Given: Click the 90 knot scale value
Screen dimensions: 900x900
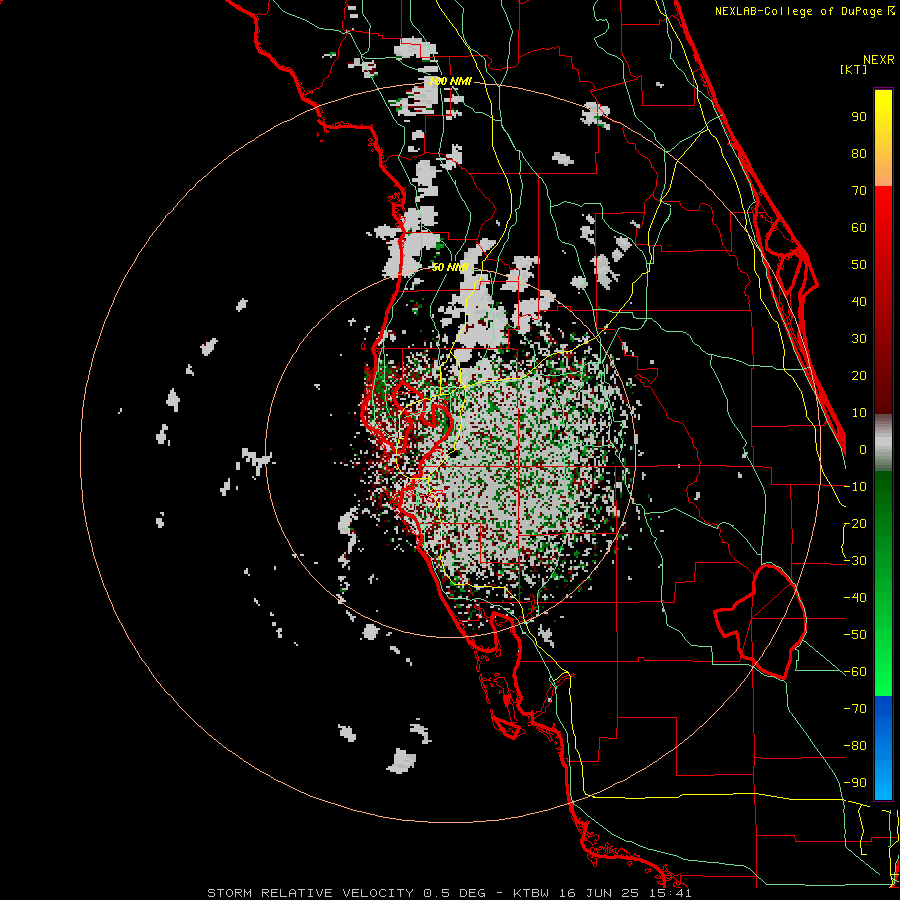Looking at the screenshot, I should click(x=859, y=117).
